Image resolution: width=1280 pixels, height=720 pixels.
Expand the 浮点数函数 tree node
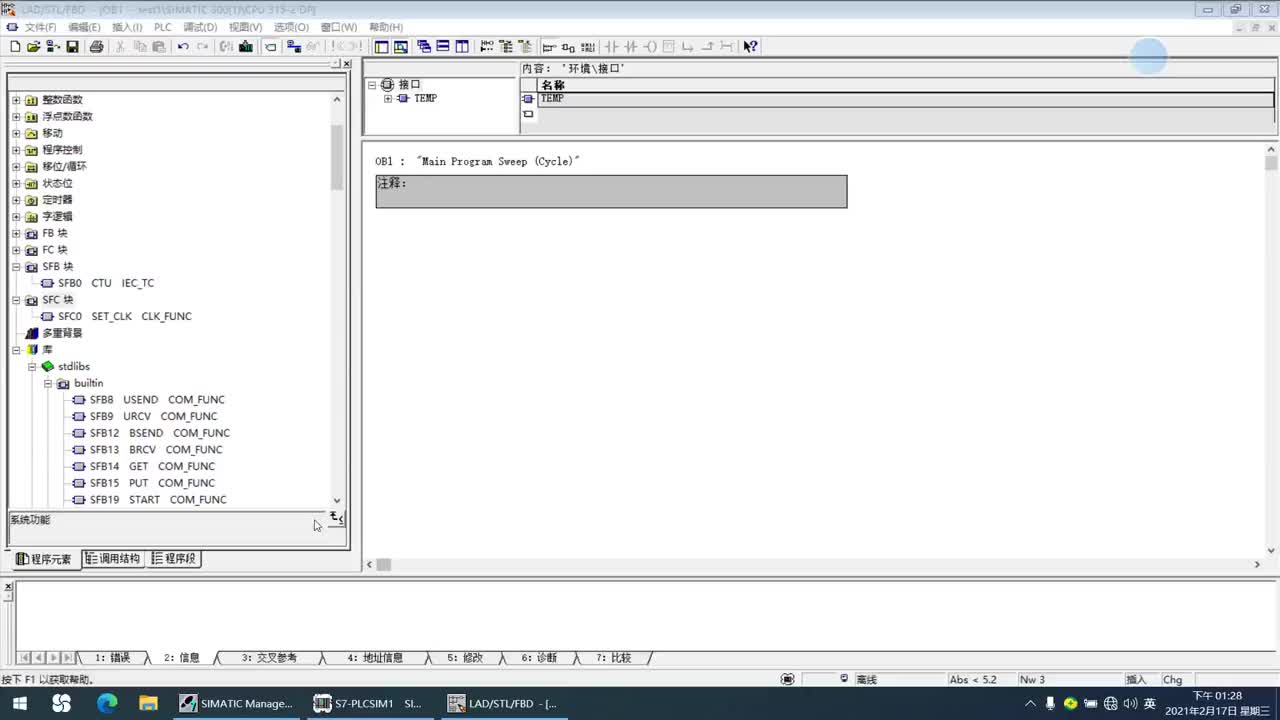pos(16,116)
